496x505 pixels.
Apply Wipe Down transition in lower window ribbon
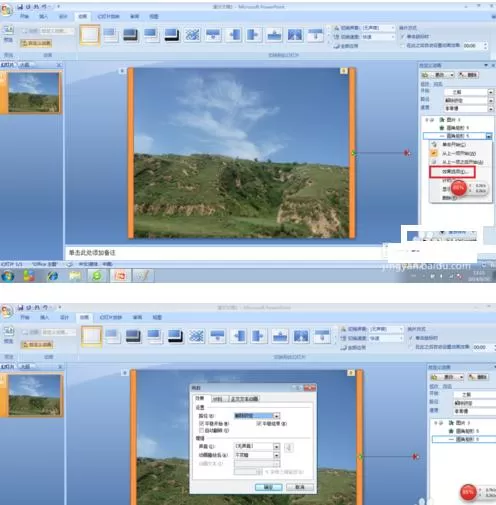tap(218, 336)
